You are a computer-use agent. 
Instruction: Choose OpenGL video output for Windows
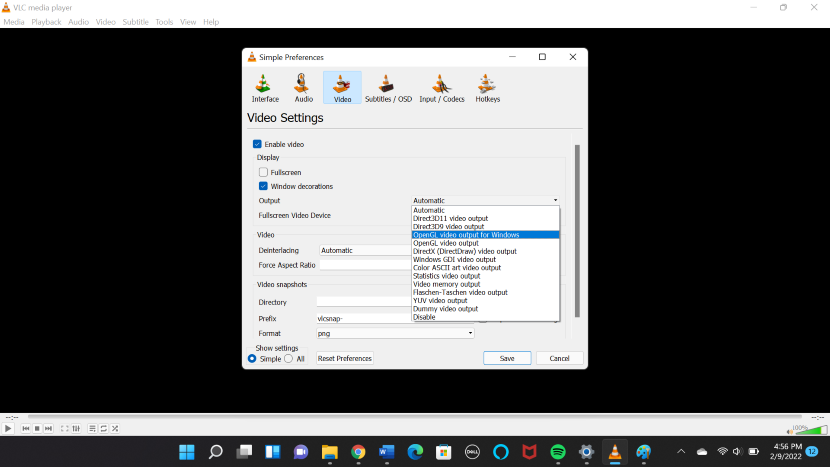tap(485, 235)
